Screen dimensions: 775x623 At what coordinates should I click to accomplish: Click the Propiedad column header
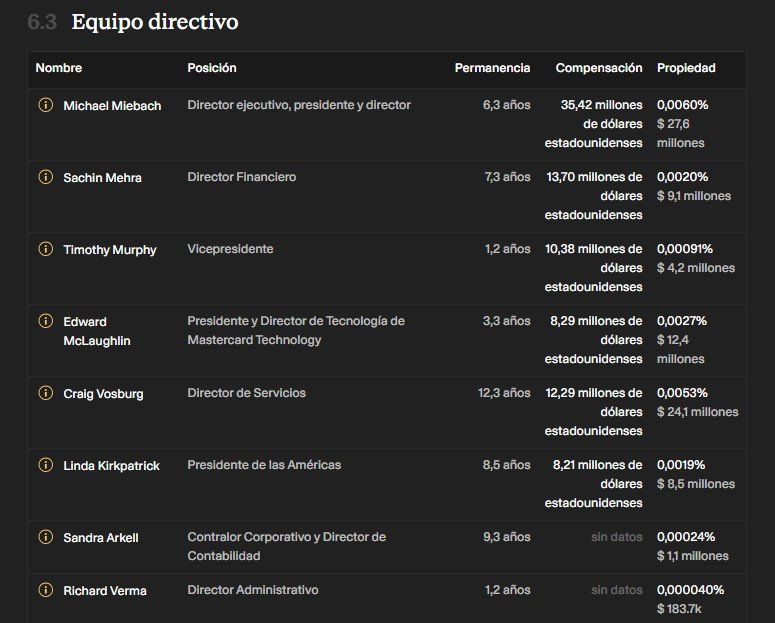point(686,68)
